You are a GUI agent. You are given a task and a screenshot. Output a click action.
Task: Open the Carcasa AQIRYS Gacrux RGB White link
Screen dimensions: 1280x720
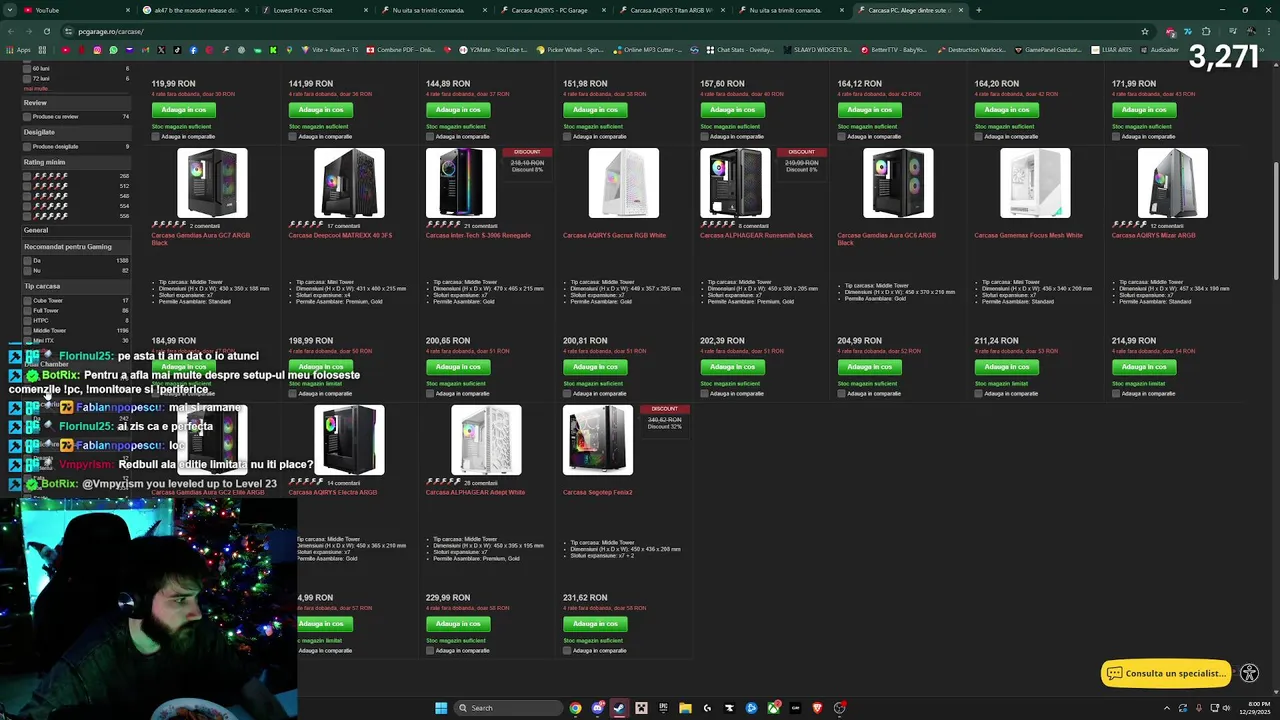[614, 236]
